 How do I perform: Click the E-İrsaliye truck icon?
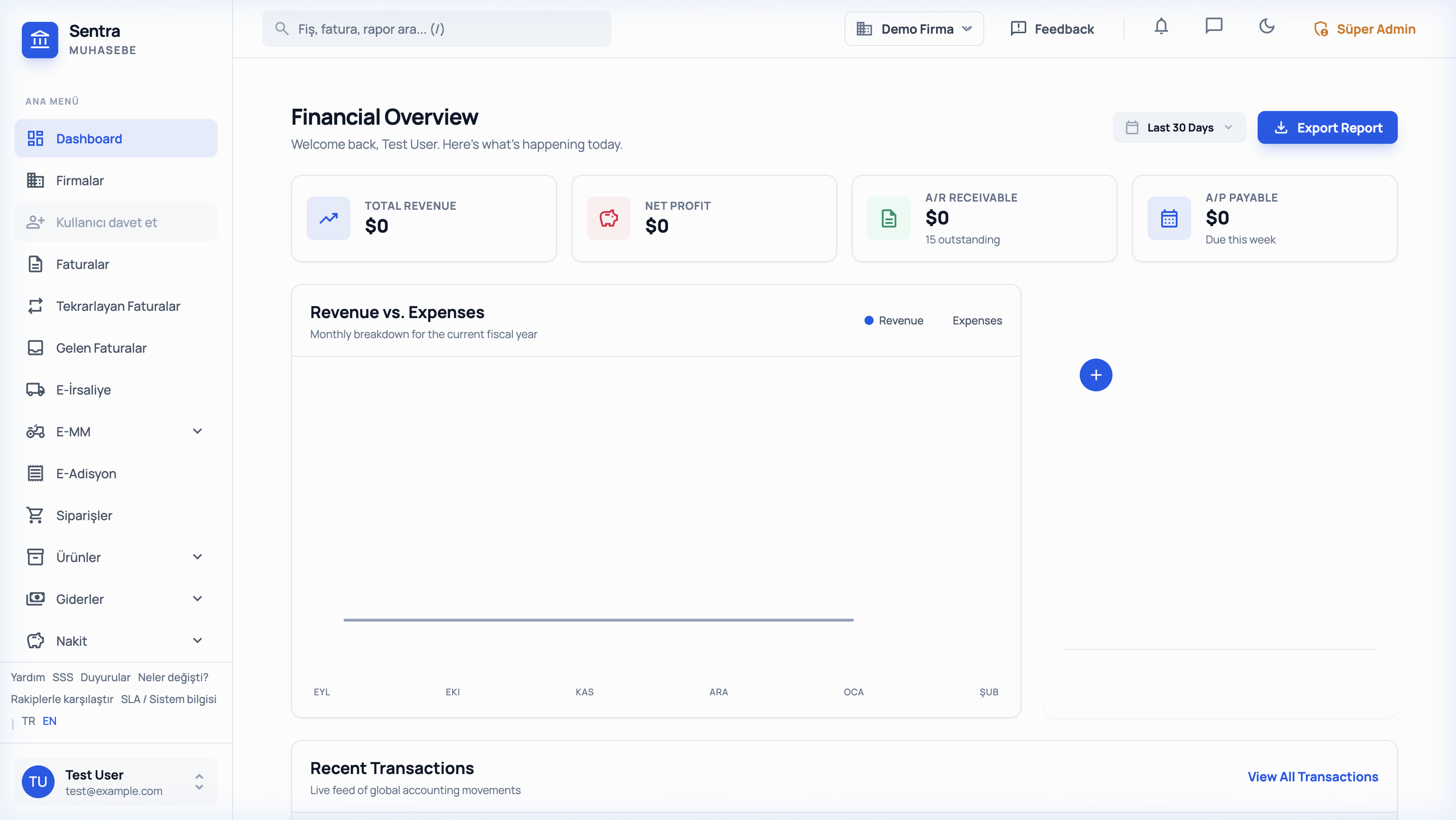pos(35,390)
